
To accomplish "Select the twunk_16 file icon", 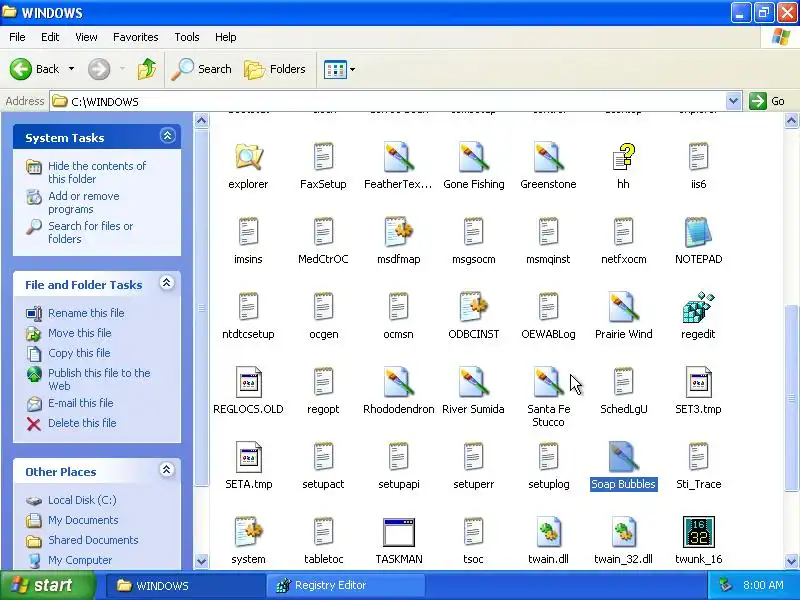I will (698, 532).
